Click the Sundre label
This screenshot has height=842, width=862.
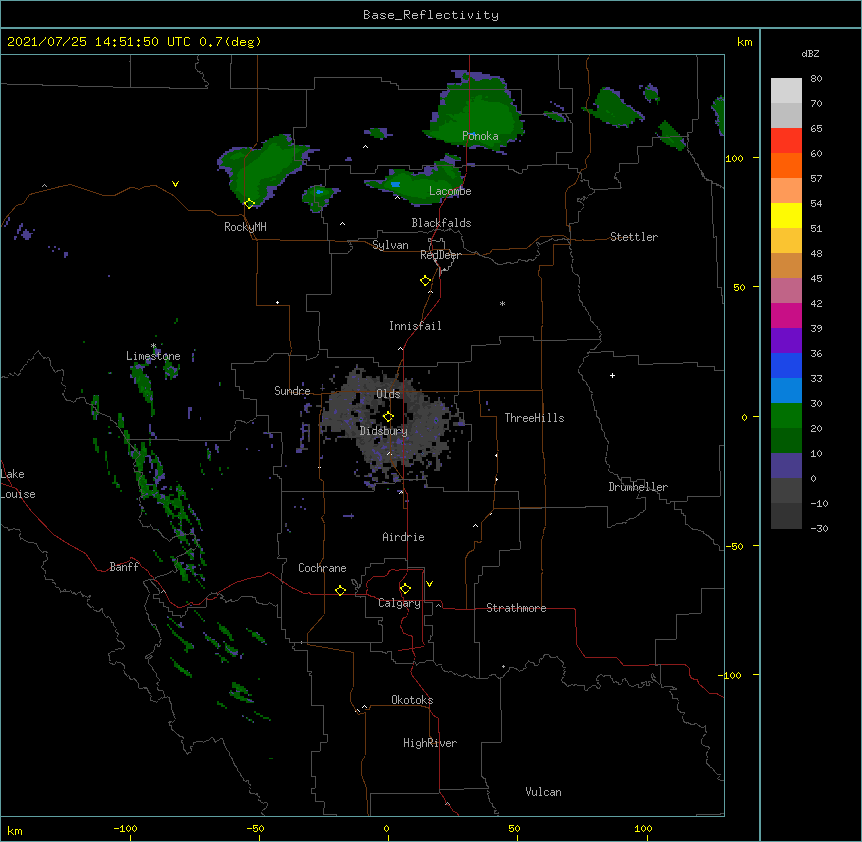(292, 391)
